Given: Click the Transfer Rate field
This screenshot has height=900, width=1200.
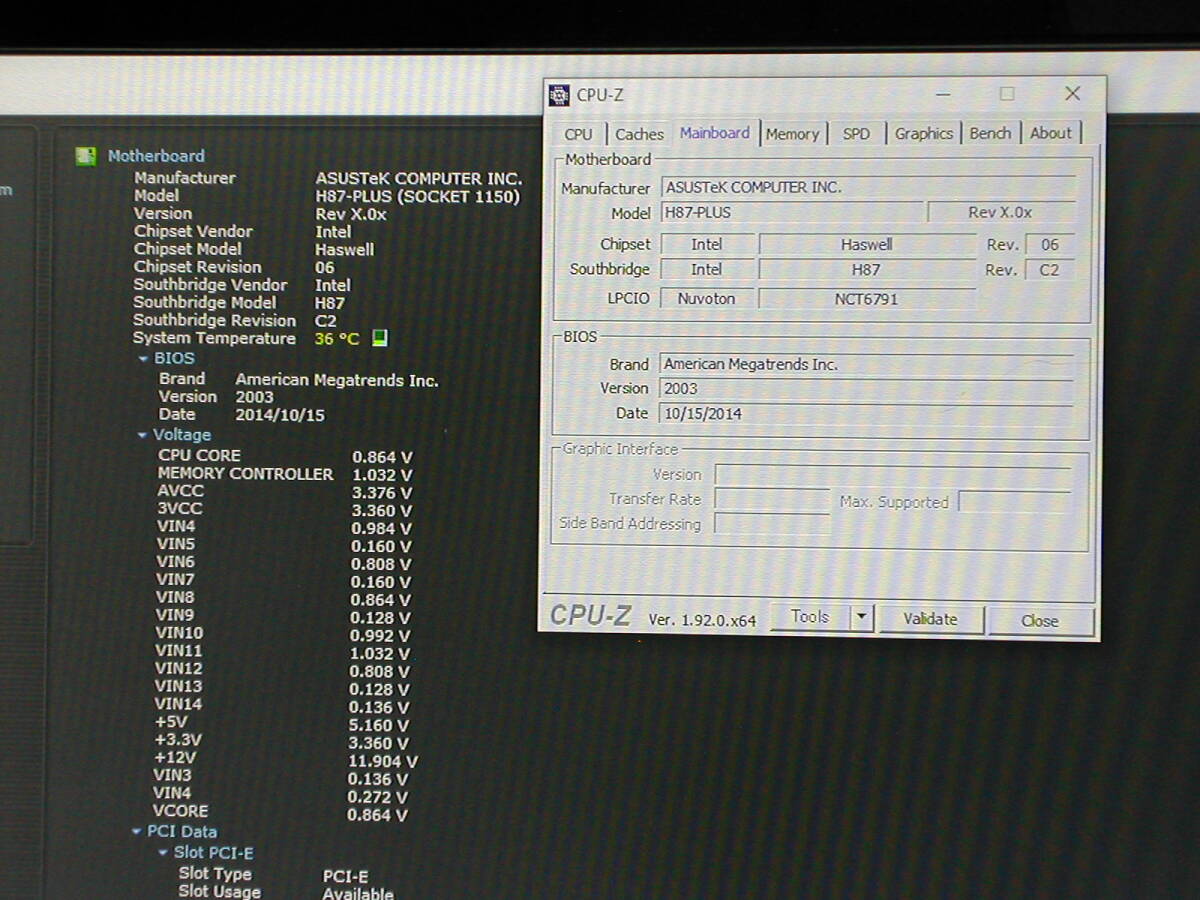Looking at the screenshot, I should tap(772, 499).
